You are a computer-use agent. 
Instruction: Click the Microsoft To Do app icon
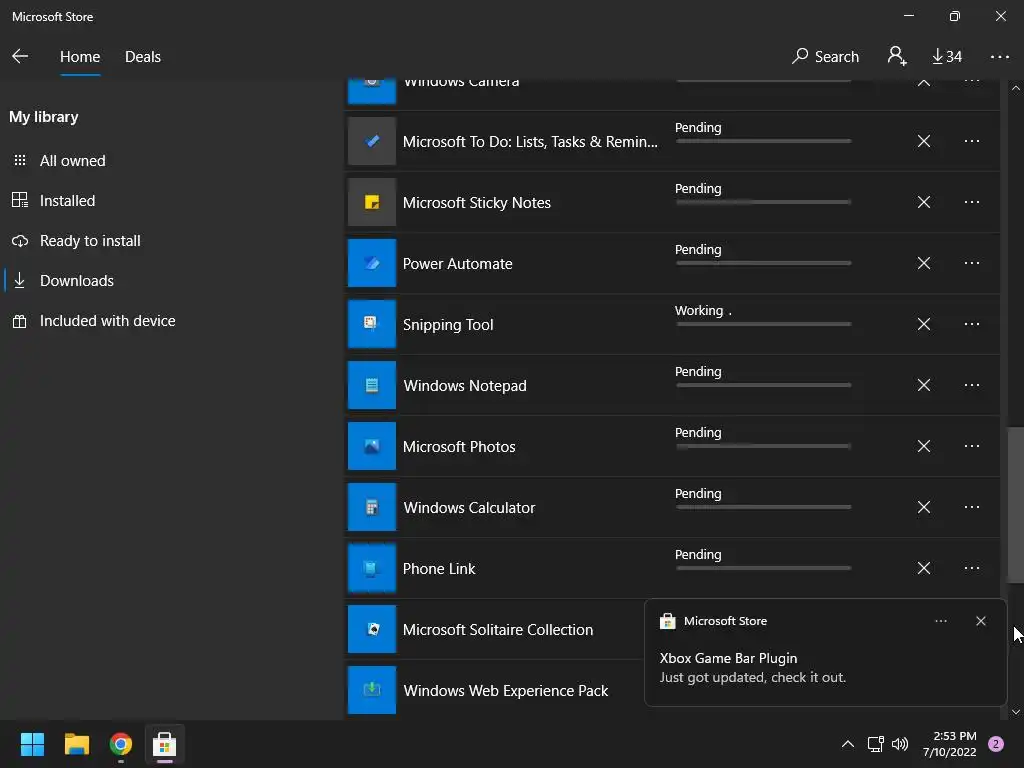pyautogui.click(x=372, y=141)
